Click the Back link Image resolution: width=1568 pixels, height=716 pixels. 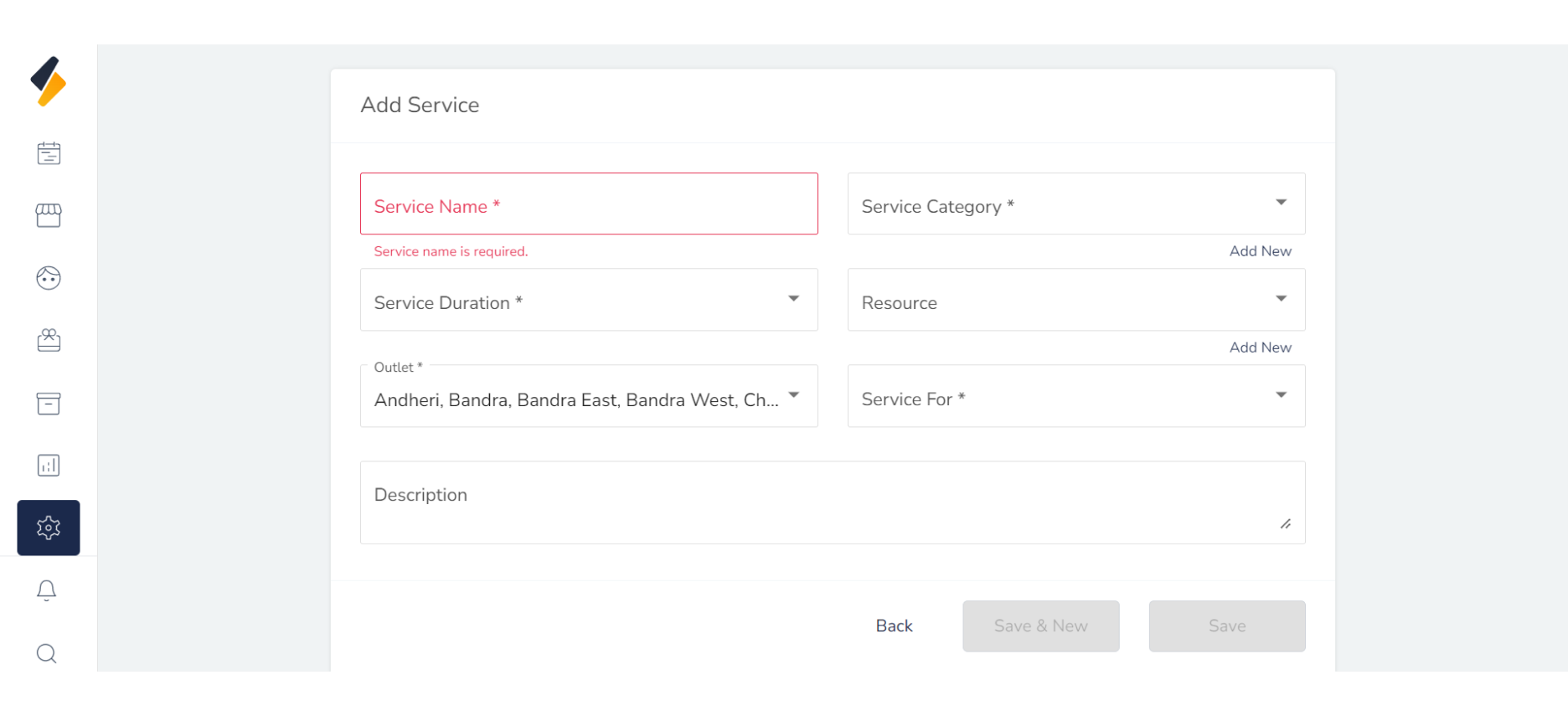click(x=894, y=626)
